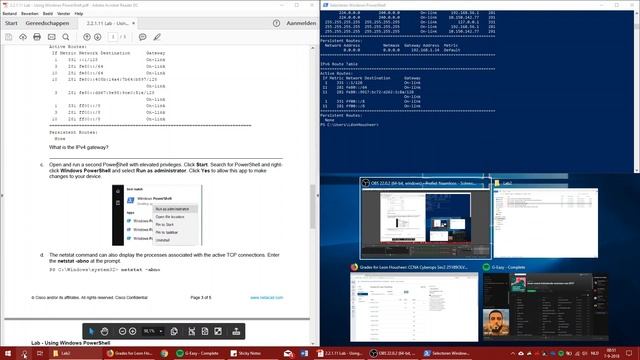Open the Bewerken menu
Image resolution: width=640 pixels, height=360 pixels.
pyautogui.click(x=29, y=13)
